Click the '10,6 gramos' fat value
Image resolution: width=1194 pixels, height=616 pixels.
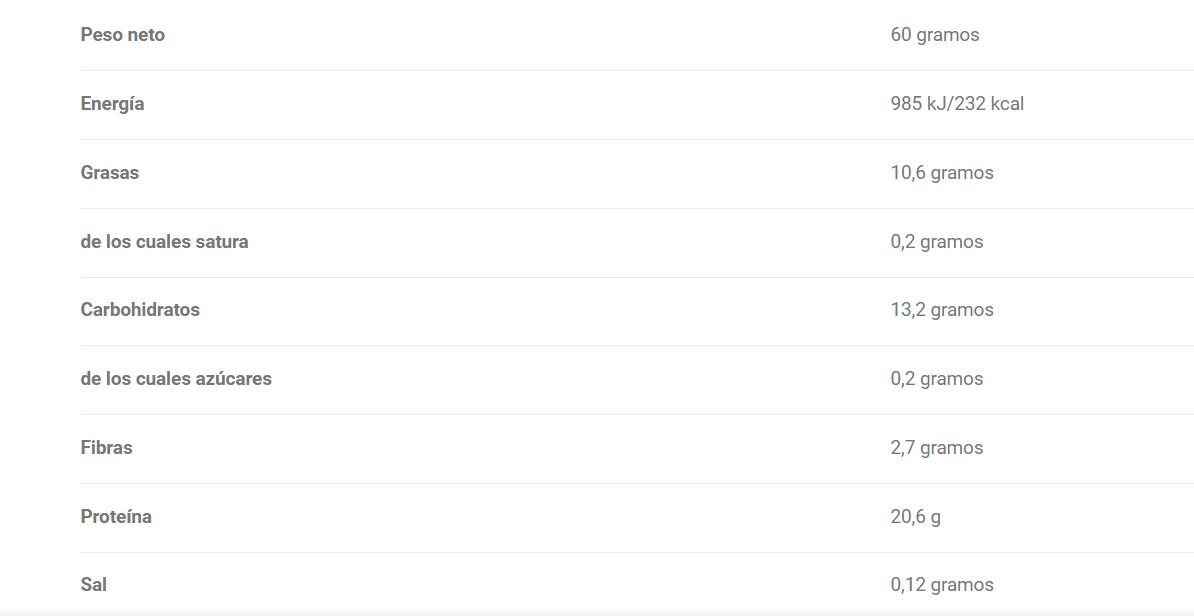tap(942, 173)
